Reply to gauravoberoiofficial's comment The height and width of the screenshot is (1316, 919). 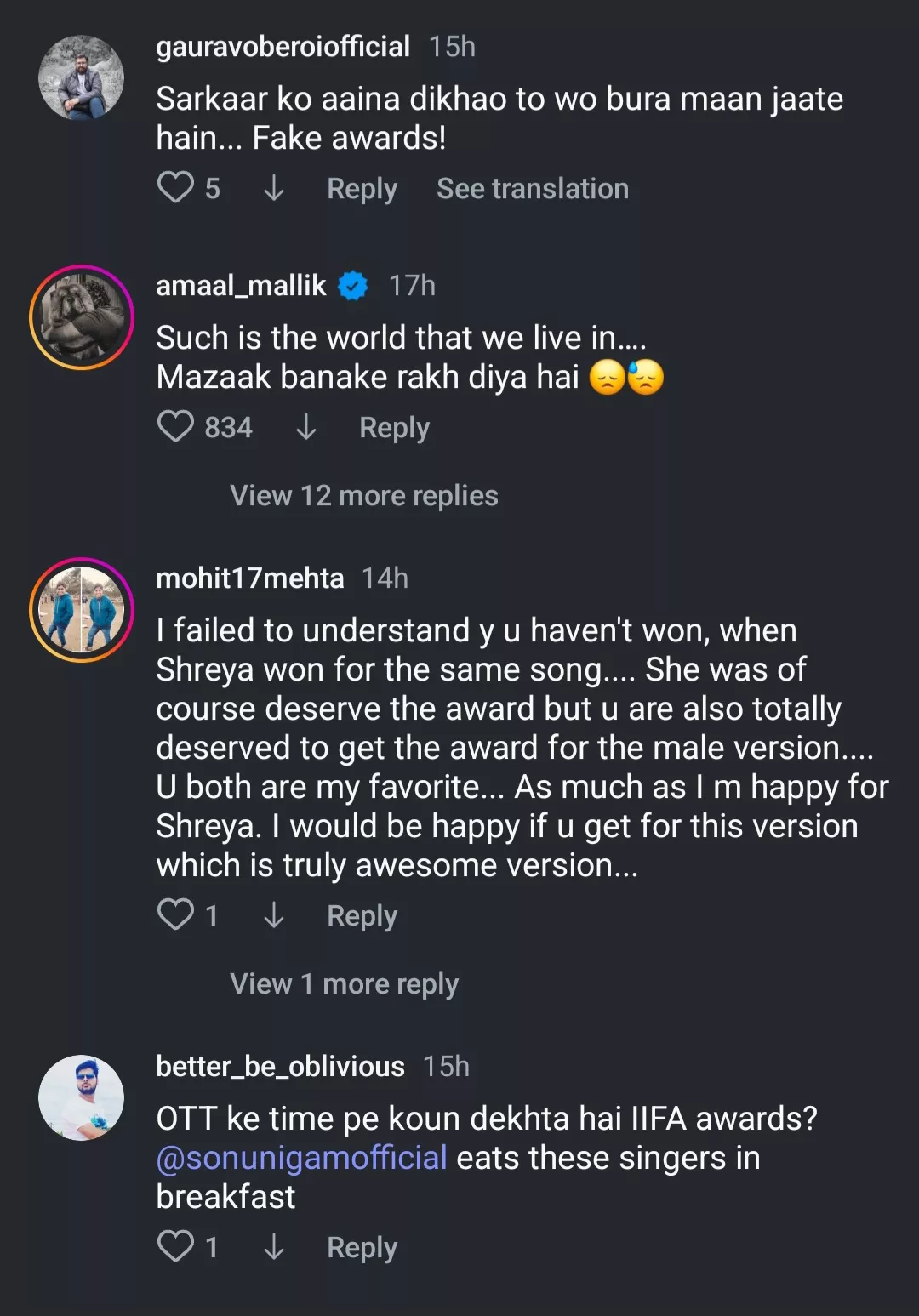[362, 188]
